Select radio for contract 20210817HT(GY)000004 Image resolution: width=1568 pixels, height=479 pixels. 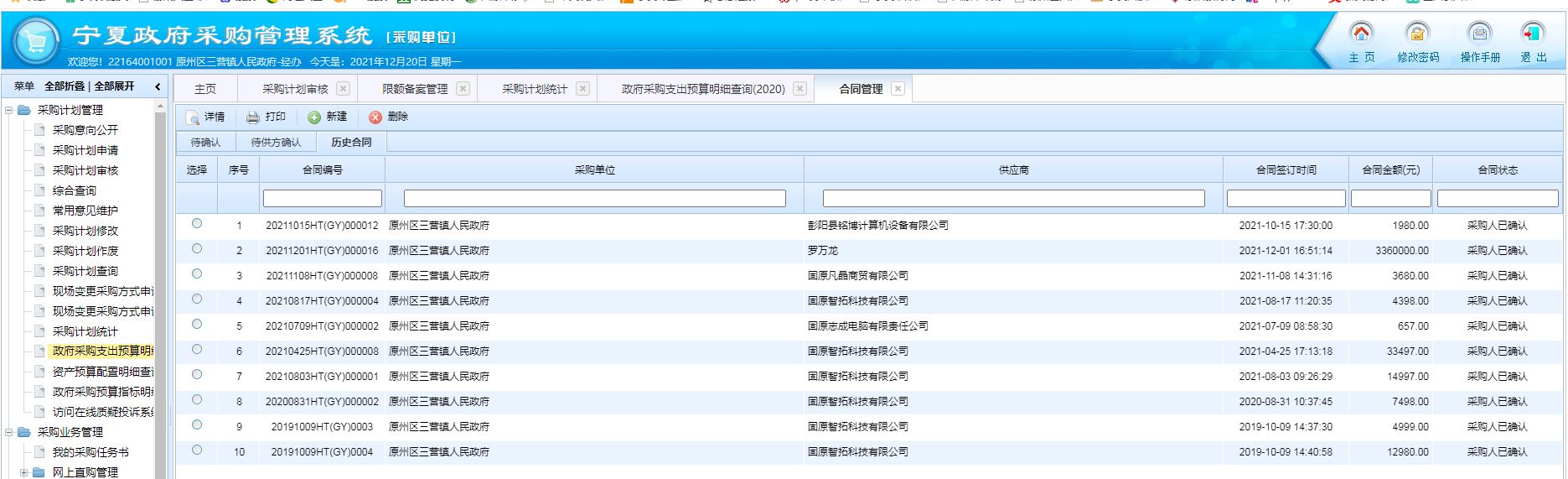tap(197, 299)
